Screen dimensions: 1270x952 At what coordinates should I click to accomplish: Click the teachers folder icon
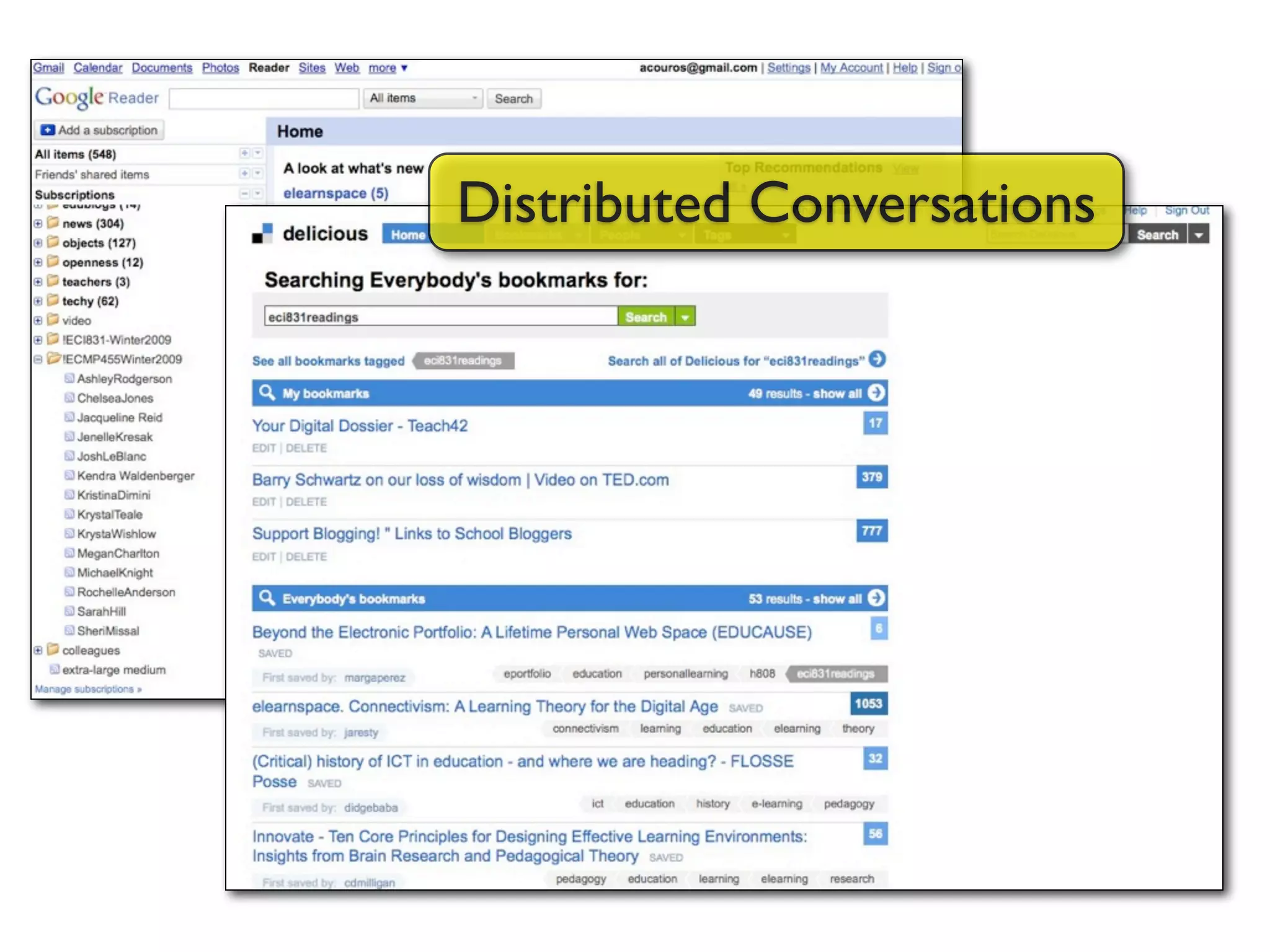tap(53, 281)
